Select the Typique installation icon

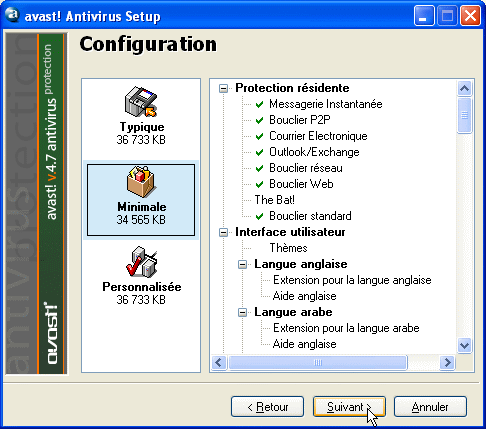tap(141, 101)
